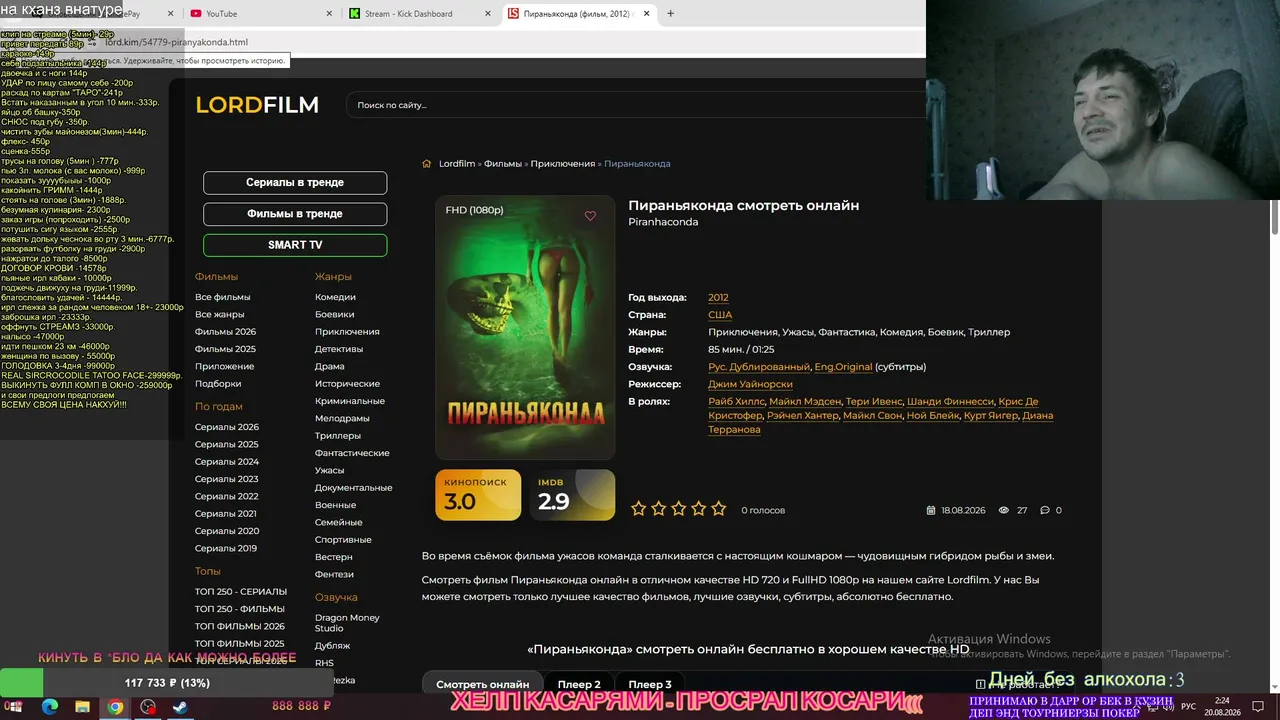This screenshot has height=720, width=1280.
Task: Click the home icon in the breadcrumb
Action: point(427,164)
